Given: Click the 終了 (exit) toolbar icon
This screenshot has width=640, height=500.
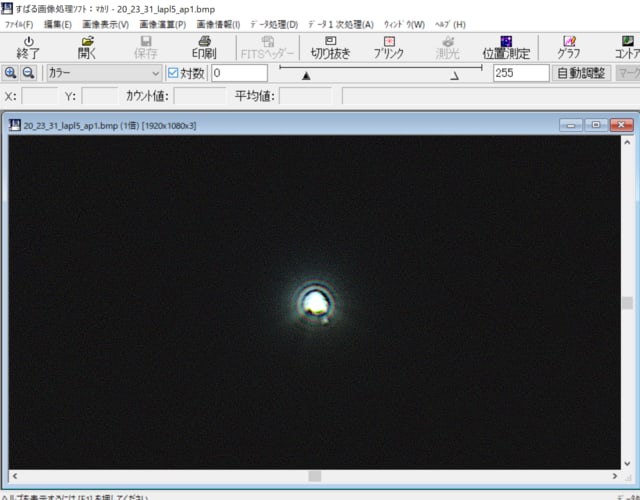Looking at the screenshot, I should [28, 48].
